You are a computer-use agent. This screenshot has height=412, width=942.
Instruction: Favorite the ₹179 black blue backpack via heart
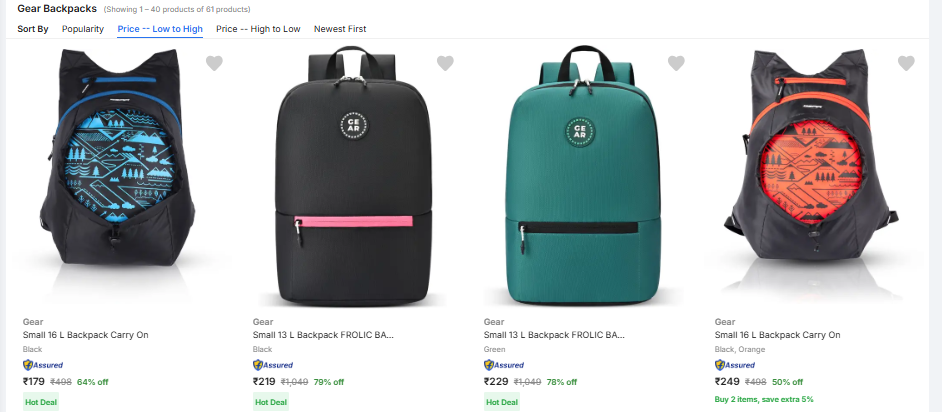(214, 63)
